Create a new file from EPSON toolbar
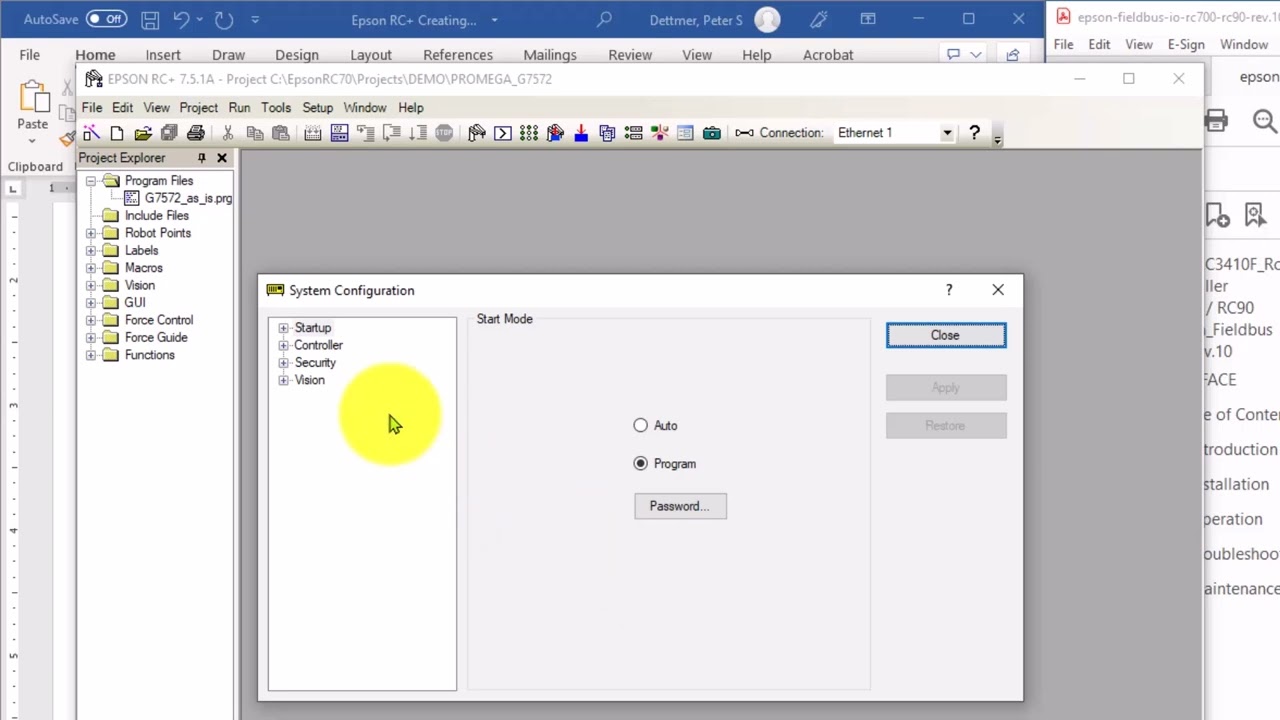 pyautogui.click(x=117, y=133)
